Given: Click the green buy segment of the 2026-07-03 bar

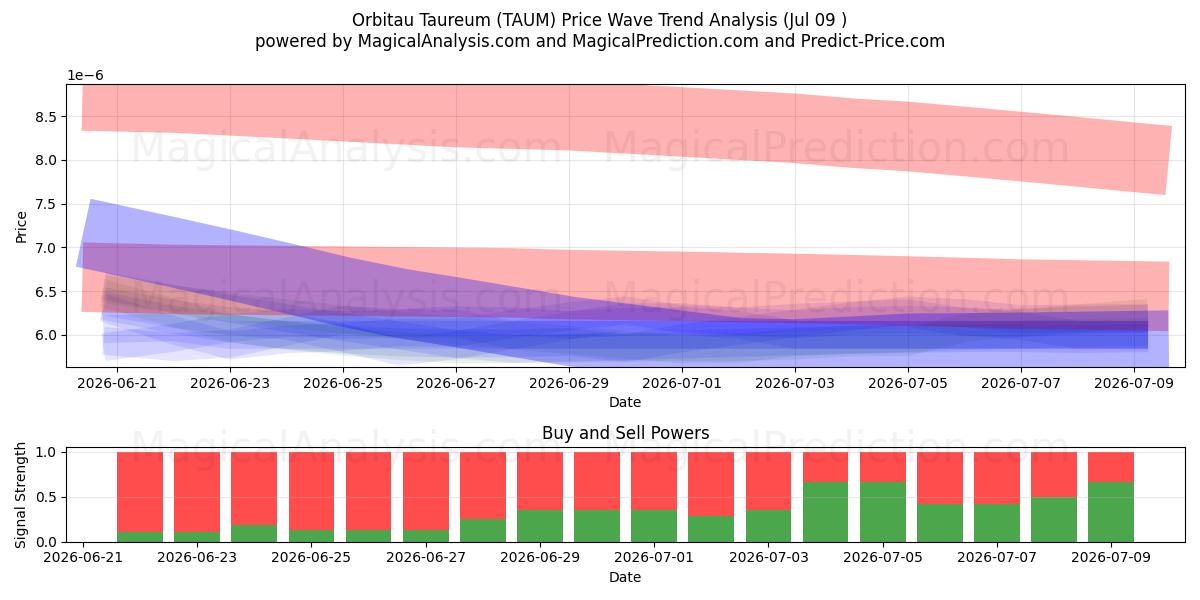Looking at the screenshot, I should click(x=769, y=526).
